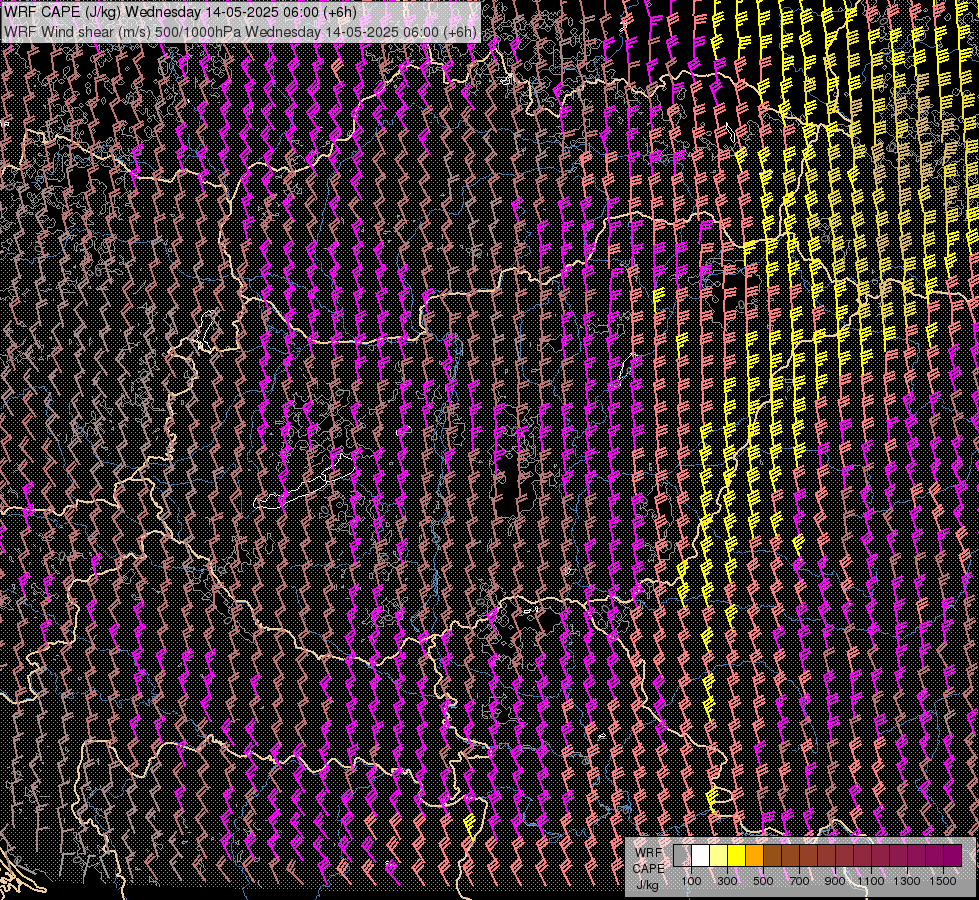Click the legend value 100
Viewport: 979px width, 900px height.
tap(691, 881)
